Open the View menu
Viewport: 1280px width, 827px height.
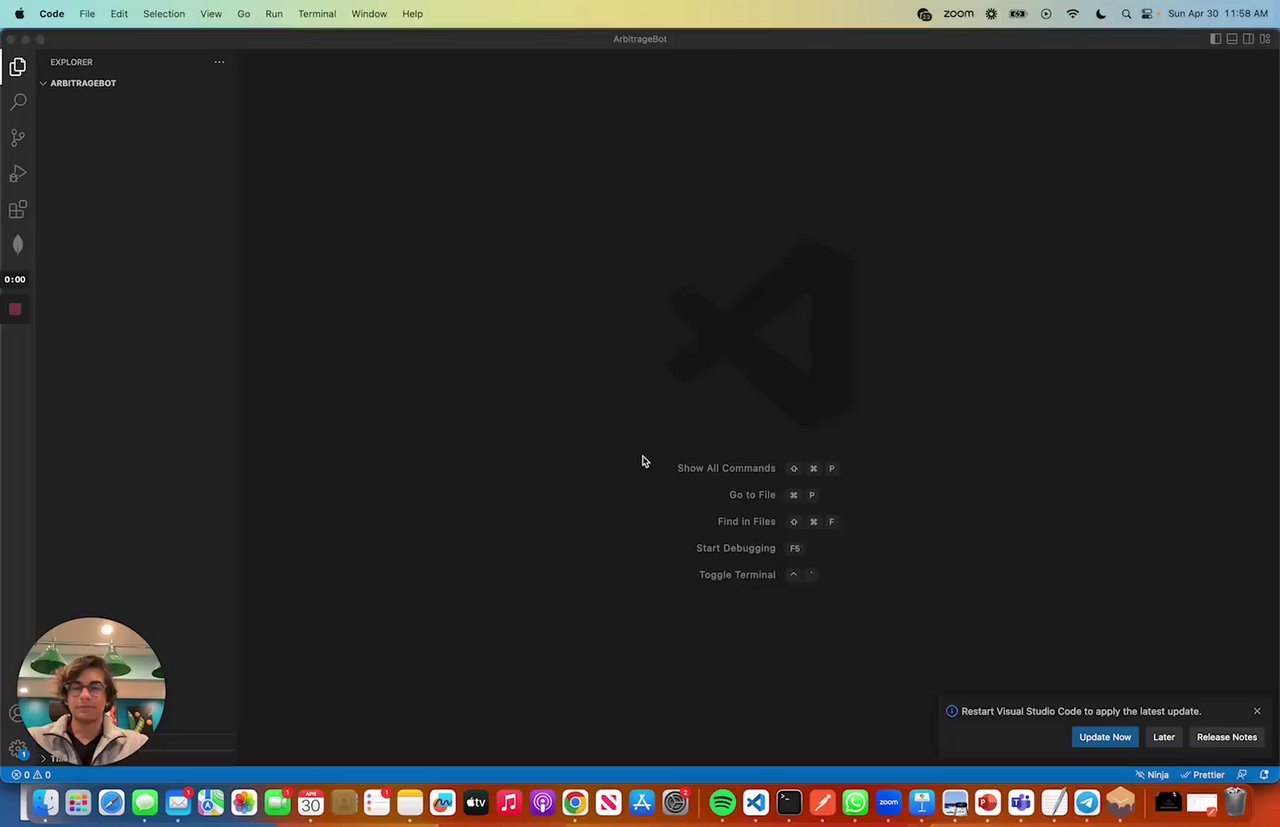(x=211, y=14)
